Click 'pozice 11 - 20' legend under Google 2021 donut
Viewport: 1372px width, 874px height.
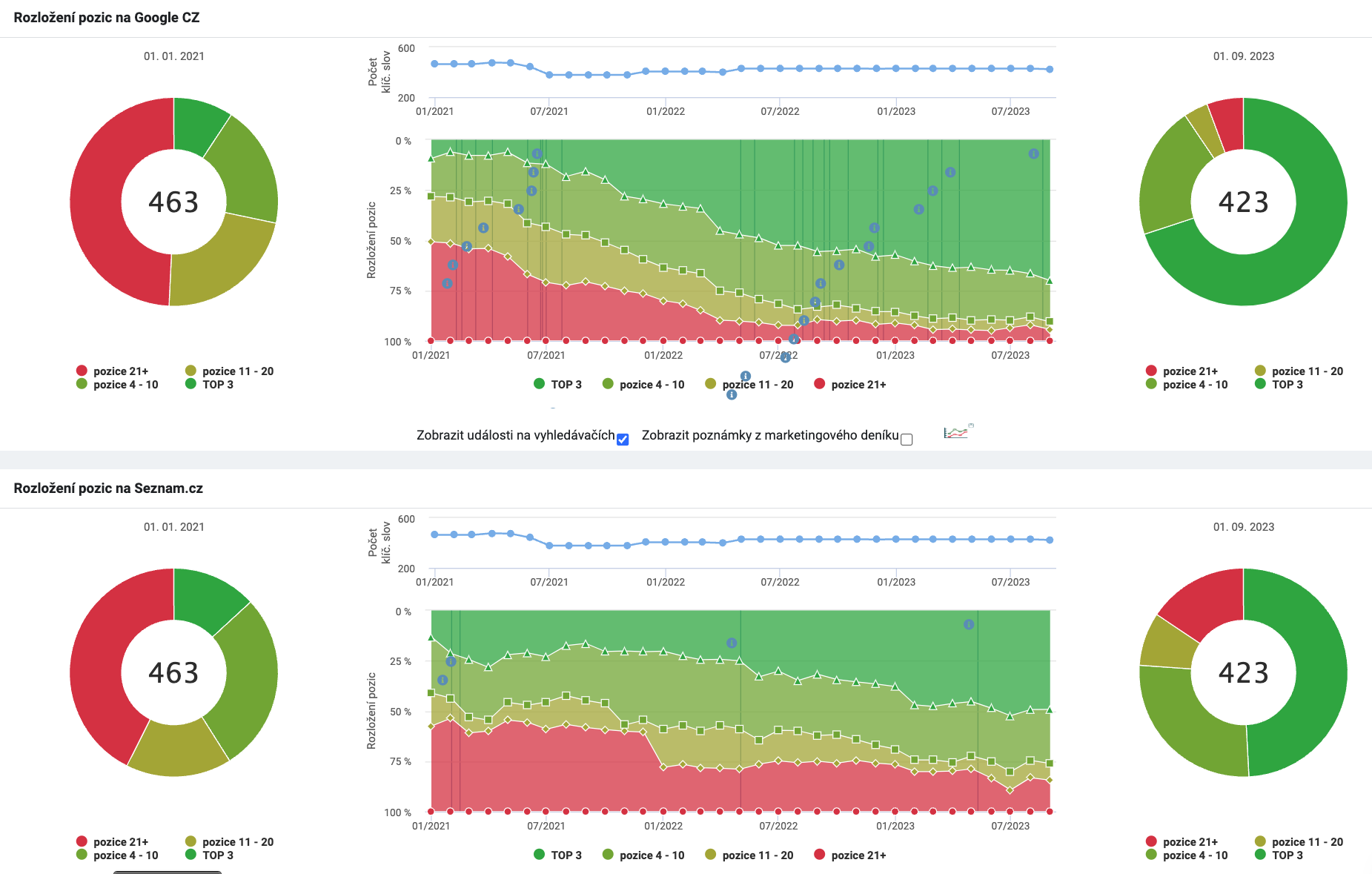pos(229,371)
